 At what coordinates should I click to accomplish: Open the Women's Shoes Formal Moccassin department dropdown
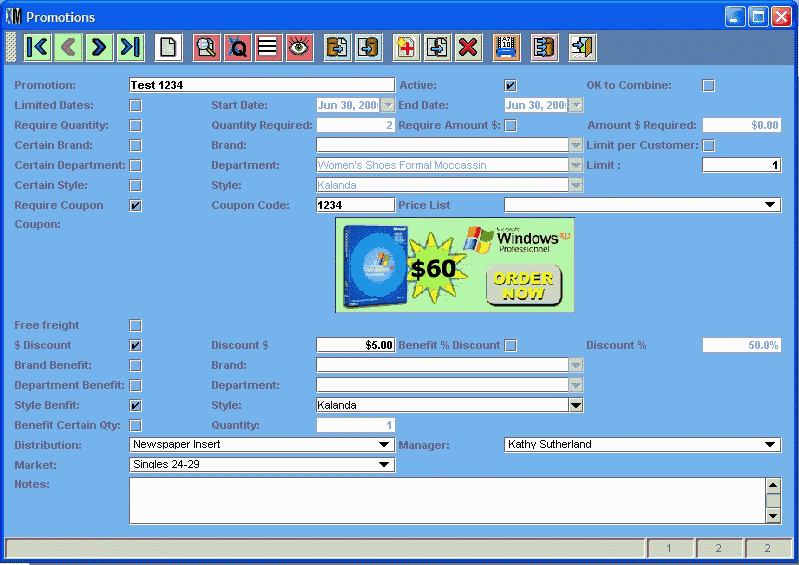576,165
